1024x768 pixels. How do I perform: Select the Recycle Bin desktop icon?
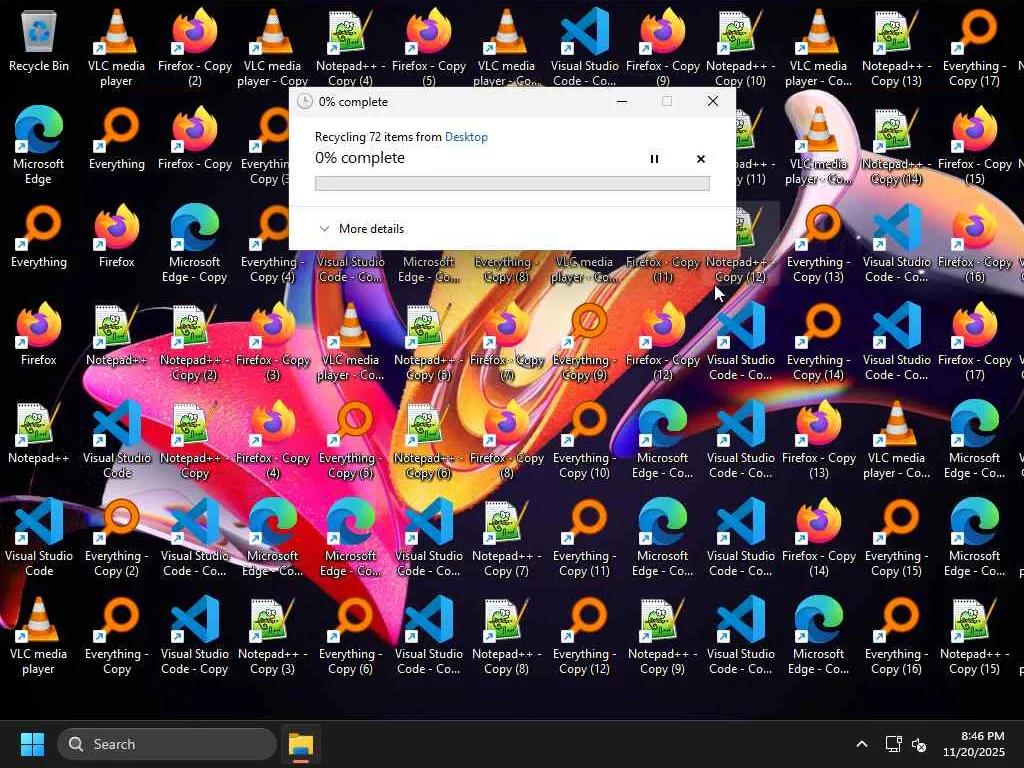tap(39, 42)
